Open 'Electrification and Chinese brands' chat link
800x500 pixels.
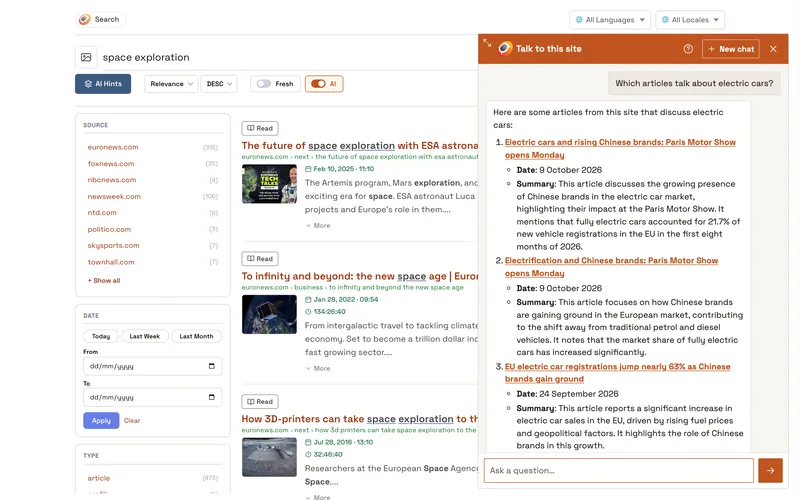(x=611, y=267)
